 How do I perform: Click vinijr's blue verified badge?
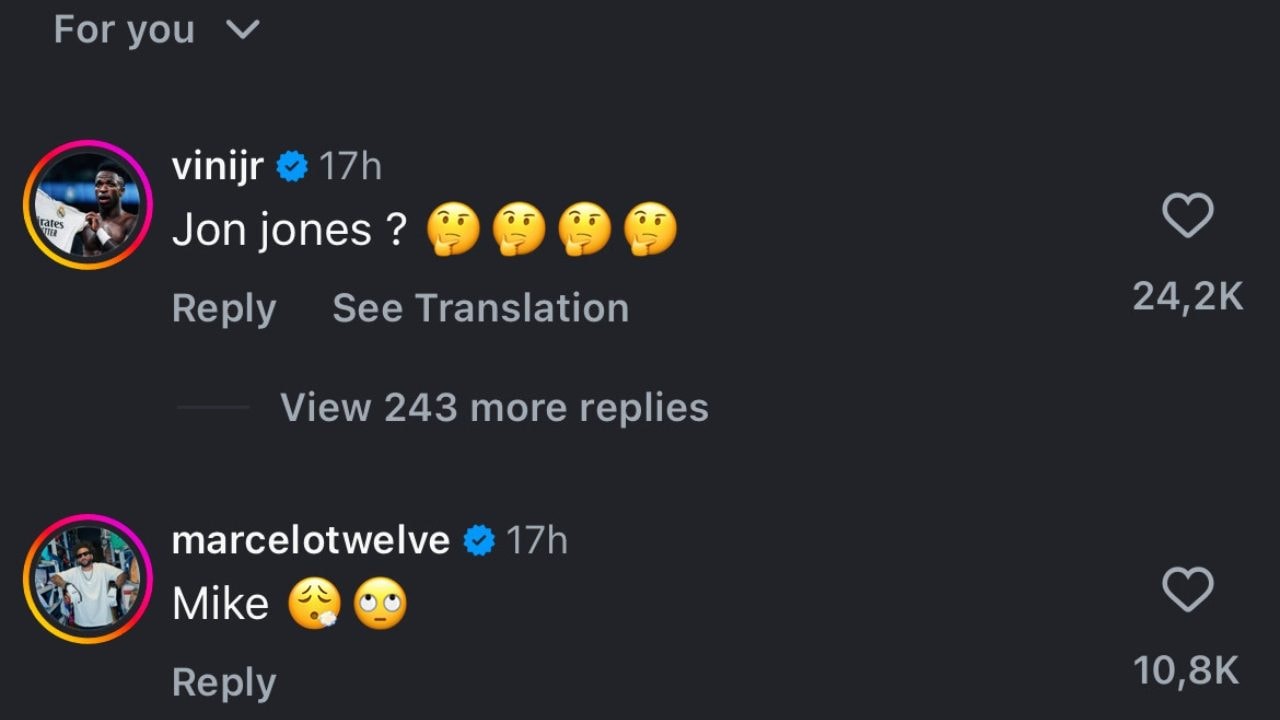pyautogui.click(x=291, y=167)
